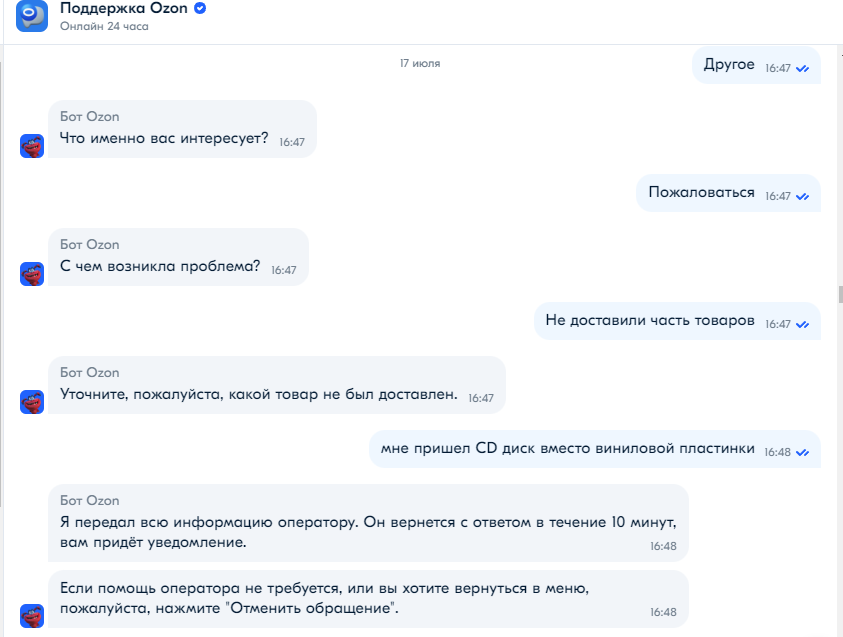Screen dimensions: 843x637
Task: Click the 'Поддержка Ozon' chat title
Action: click(x=124, y=9)
